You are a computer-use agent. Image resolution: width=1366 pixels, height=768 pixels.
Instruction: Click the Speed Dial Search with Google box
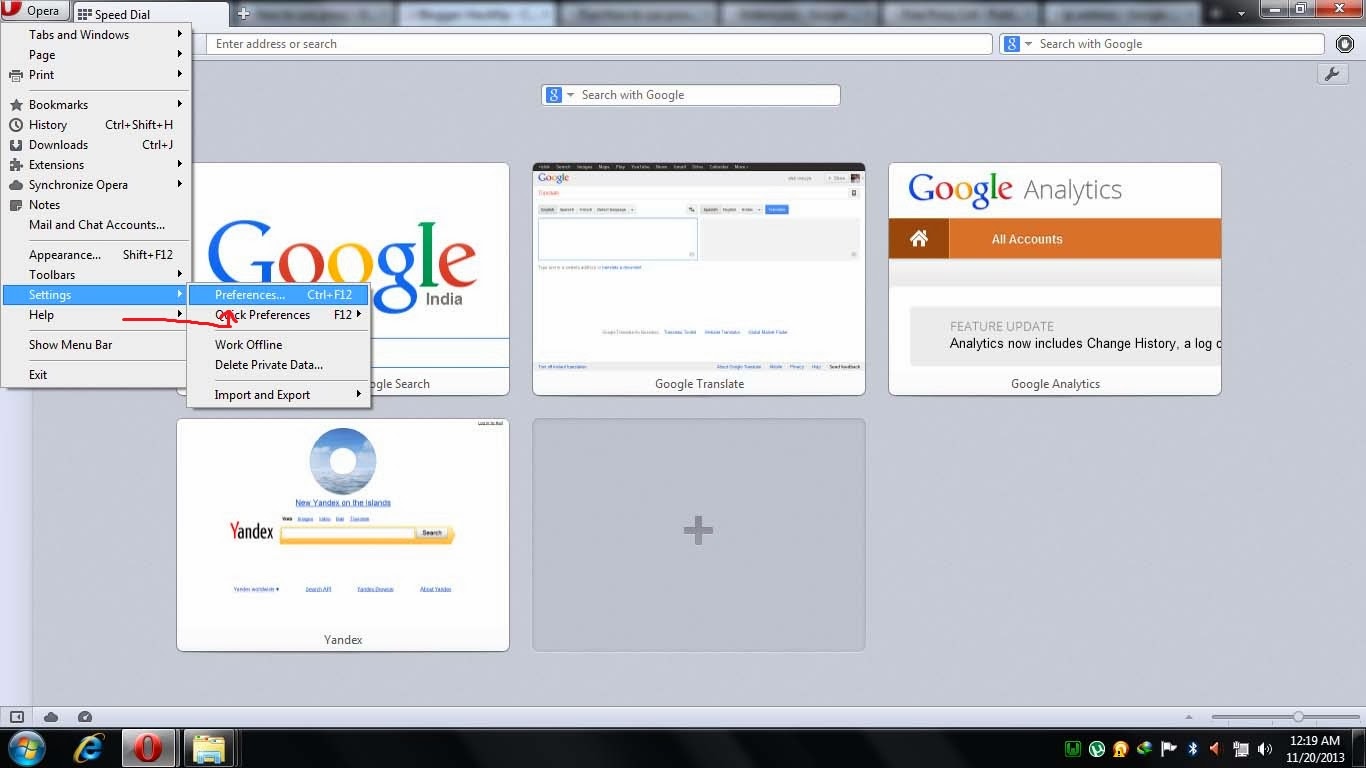(691, 95)
